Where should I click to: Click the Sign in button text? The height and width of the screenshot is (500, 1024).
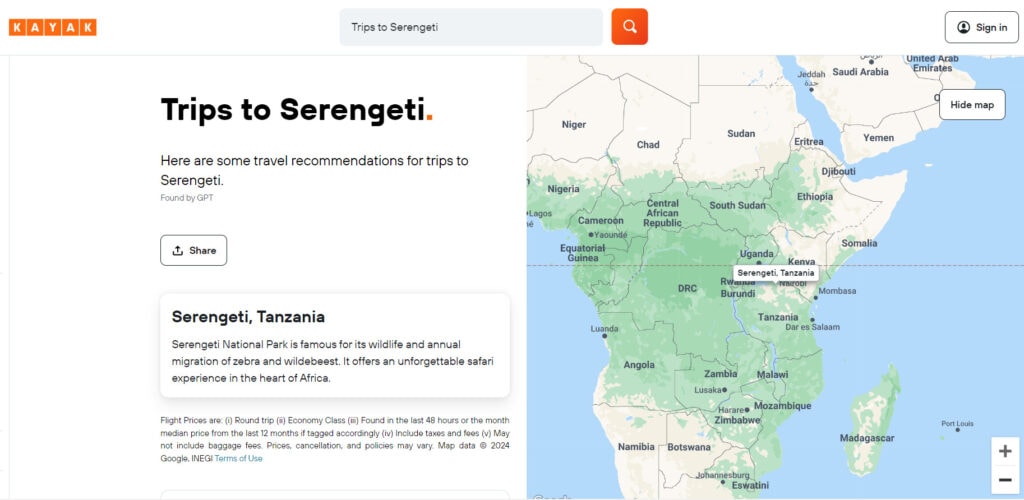pyautogui.click(x=991, y=27)
